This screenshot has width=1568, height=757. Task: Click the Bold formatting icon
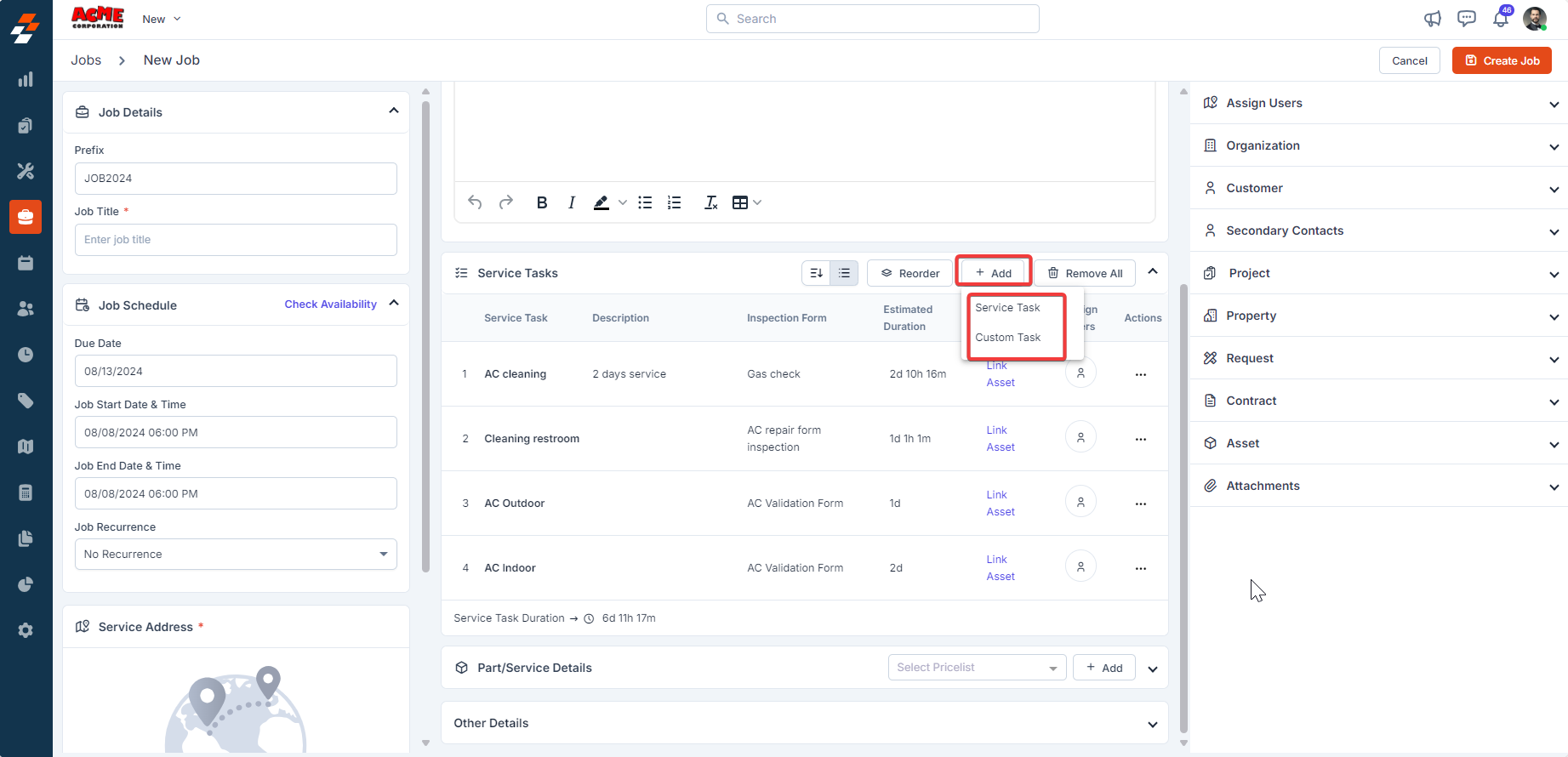click(x=542, y=202)
